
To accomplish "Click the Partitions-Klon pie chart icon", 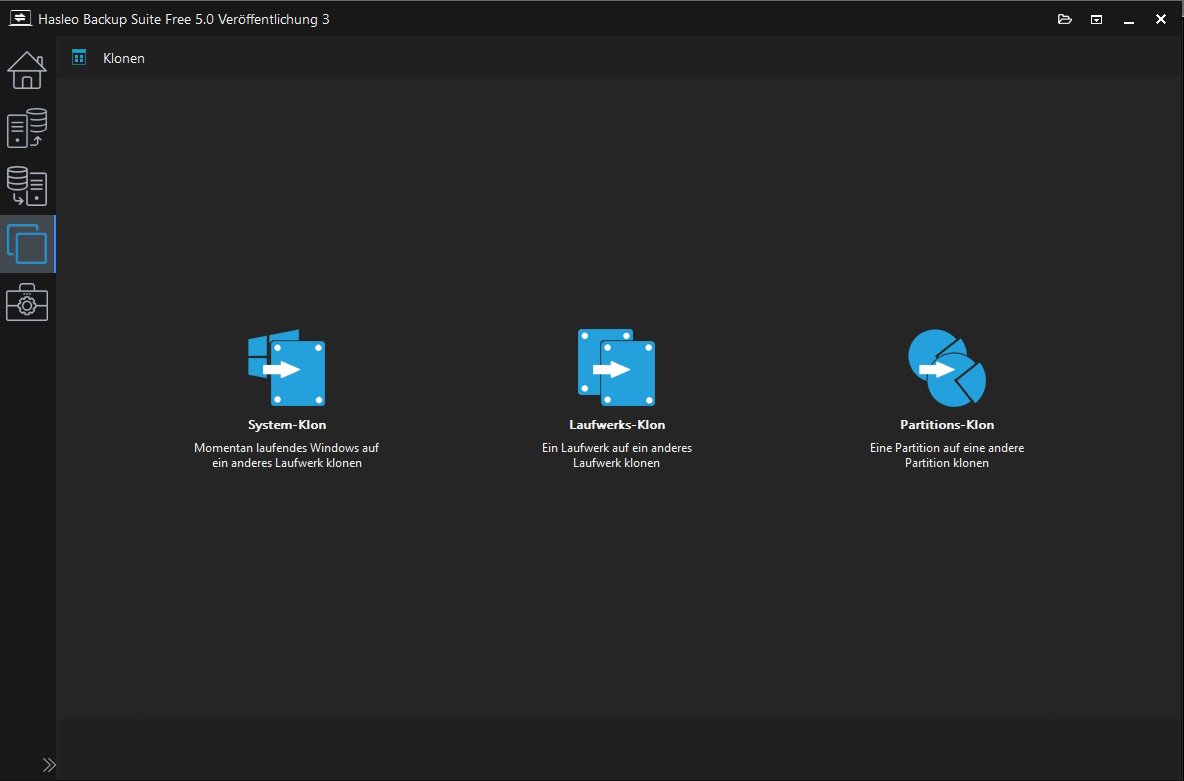I will tap(947, 368).
